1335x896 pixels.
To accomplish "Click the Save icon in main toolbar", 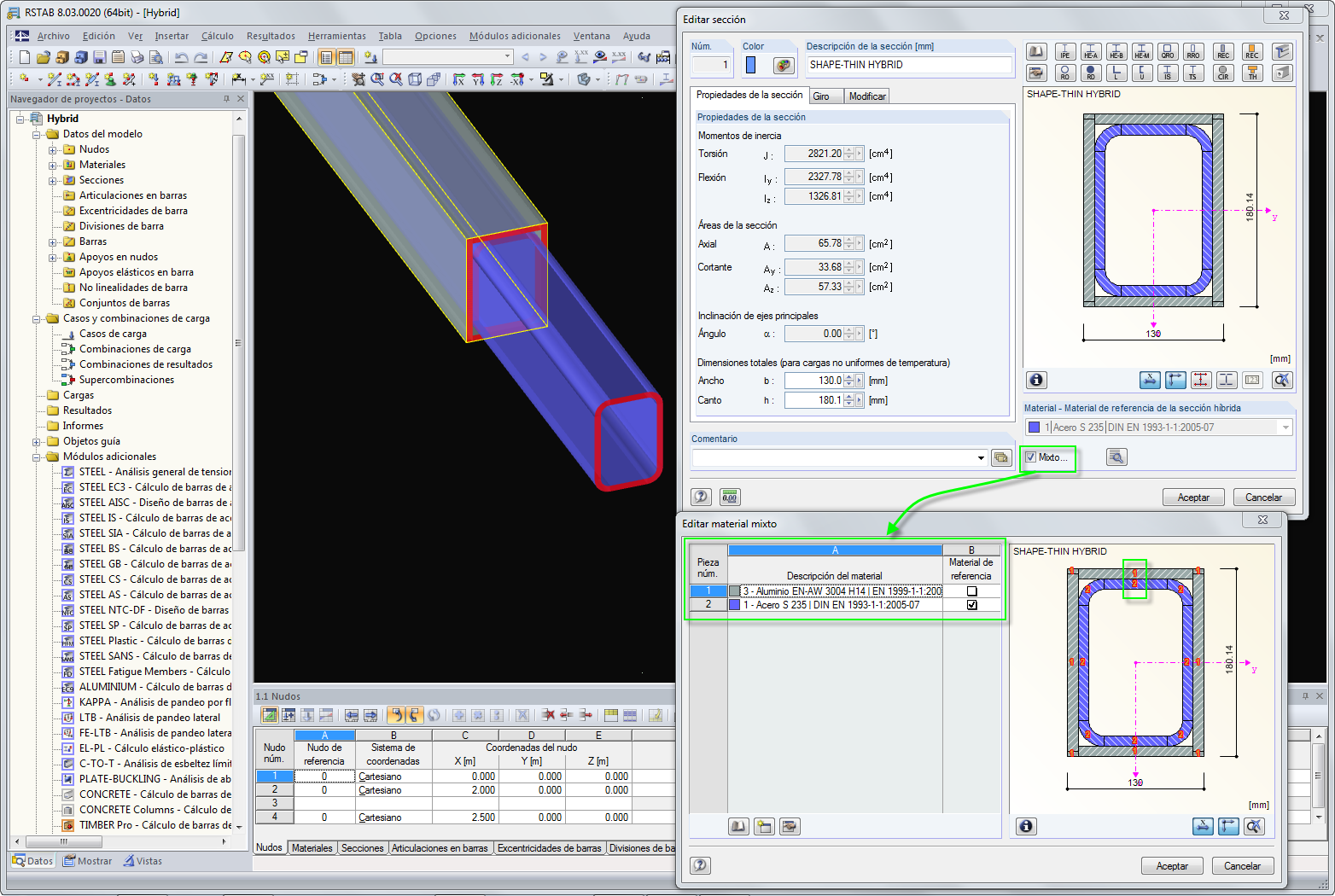I will pyautogui.click(x=99, y=57).
